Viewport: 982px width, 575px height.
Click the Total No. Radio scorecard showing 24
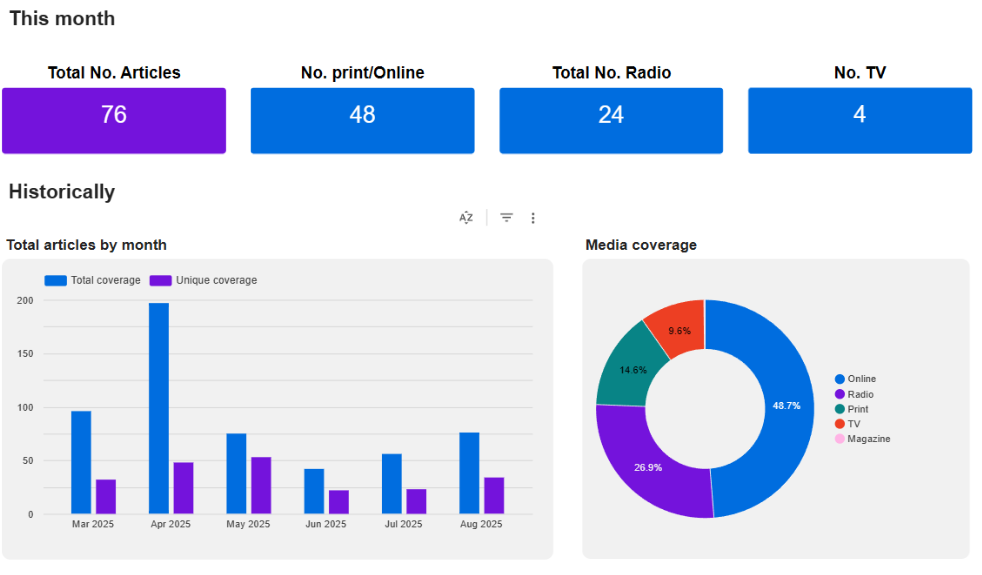click(611, 121)
